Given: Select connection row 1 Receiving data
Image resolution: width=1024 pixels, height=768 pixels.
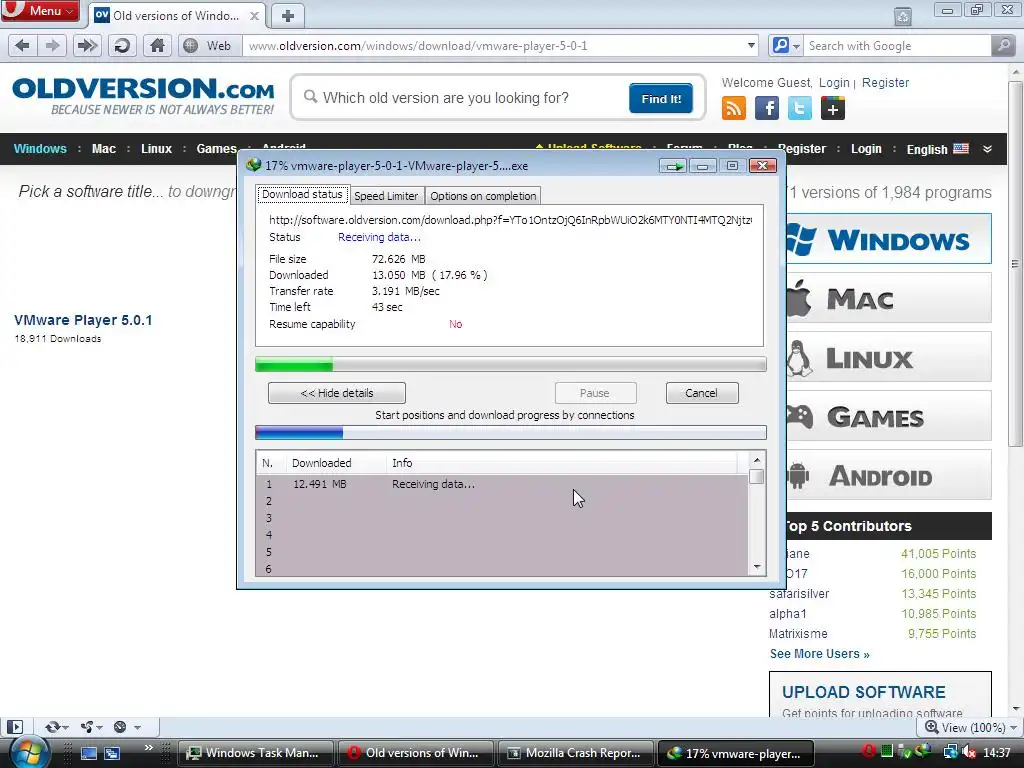Looking at the screenshot, I should point(502,484).
